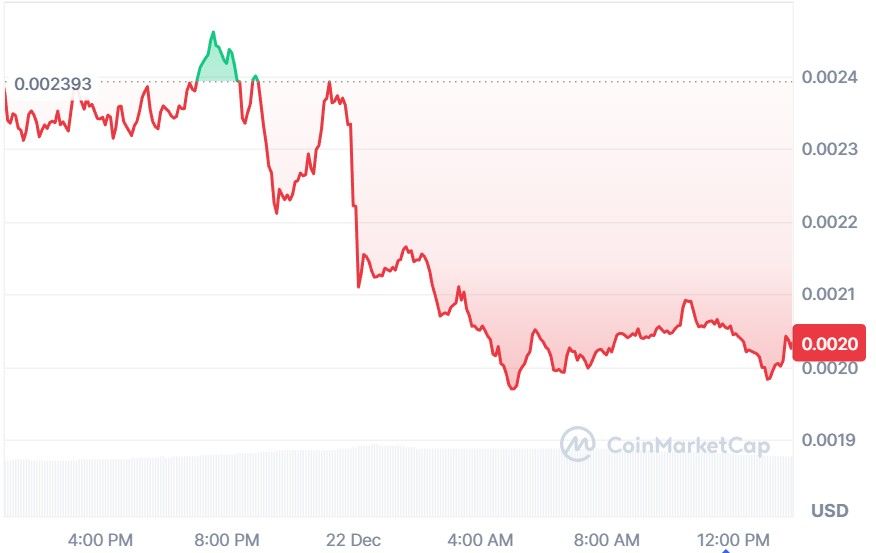
Task: Click the blue marker below 12:00 PM
Action: (727, 550)
